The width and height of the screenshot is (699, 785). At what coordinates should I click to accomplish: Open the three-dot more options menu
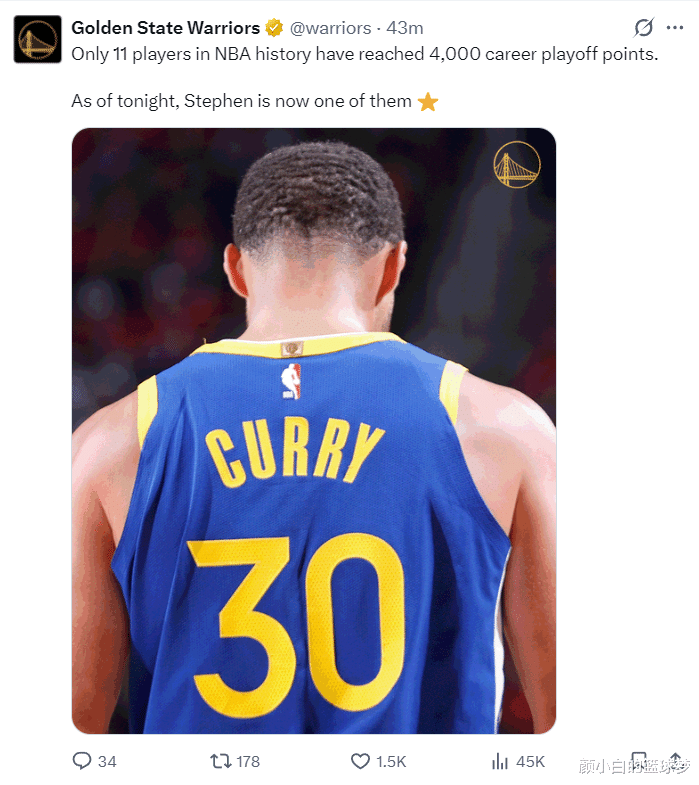tap(674, 28)
